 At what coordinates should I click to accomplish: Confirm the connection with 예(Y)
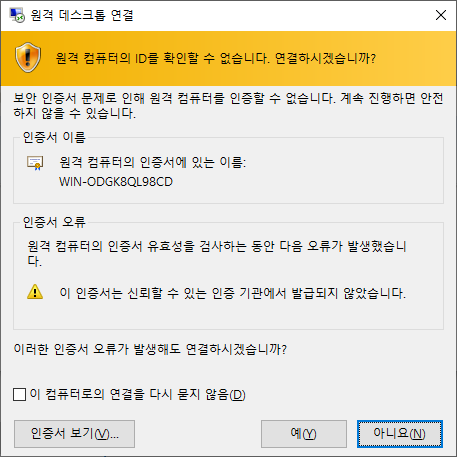click(304, 434)
